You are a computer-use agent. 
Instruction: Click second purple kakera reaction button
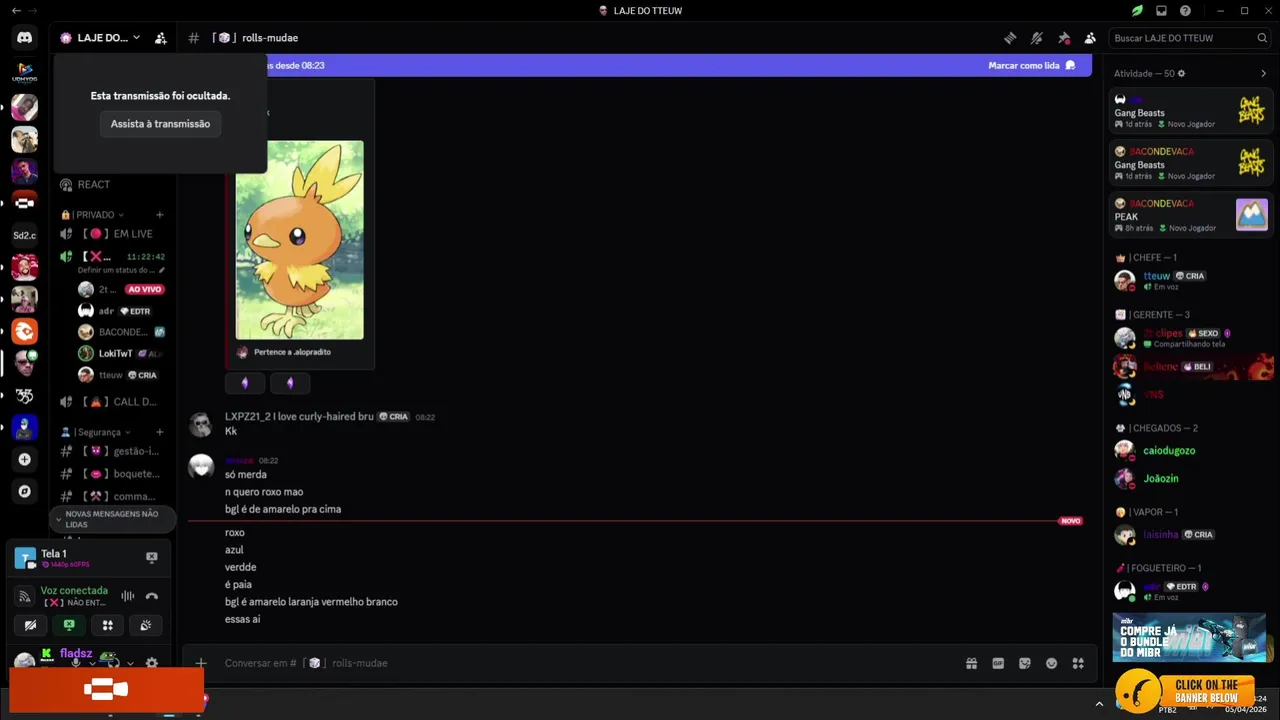coord(290,383)
